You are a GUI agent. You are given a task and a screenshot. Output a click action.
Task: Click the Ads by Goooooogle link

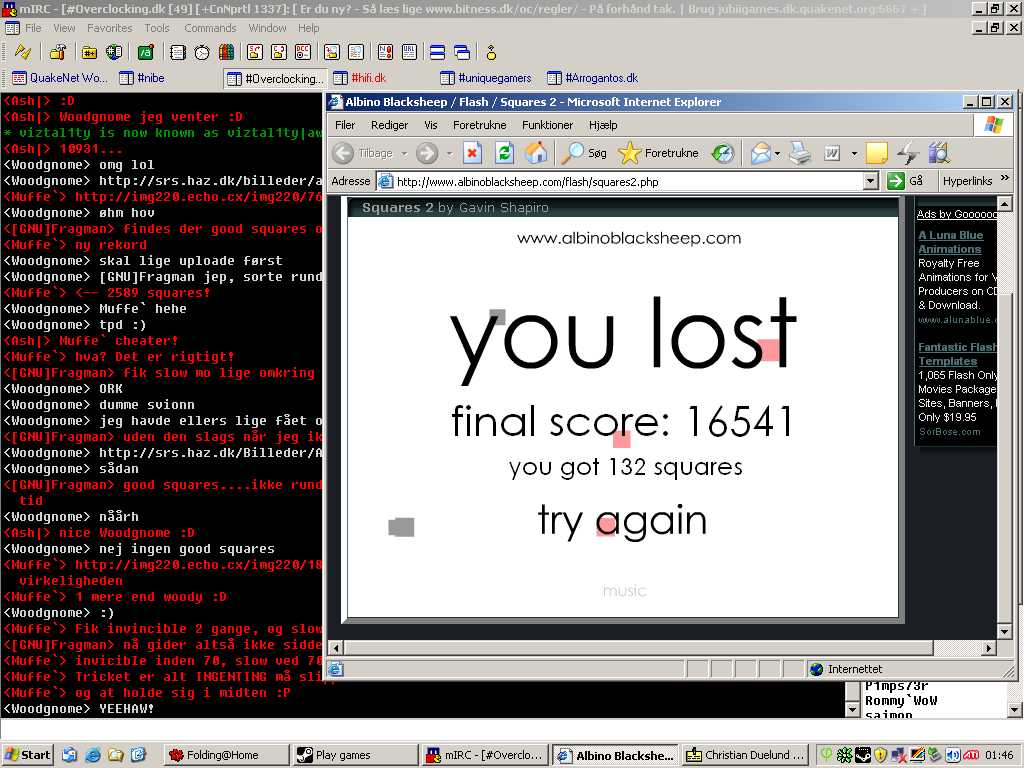957,214
